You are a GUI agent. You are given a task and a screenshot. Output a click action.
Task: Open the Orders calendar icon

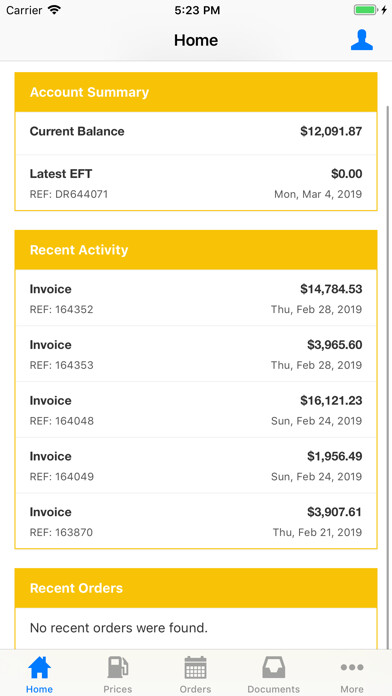tap(195, 667)
